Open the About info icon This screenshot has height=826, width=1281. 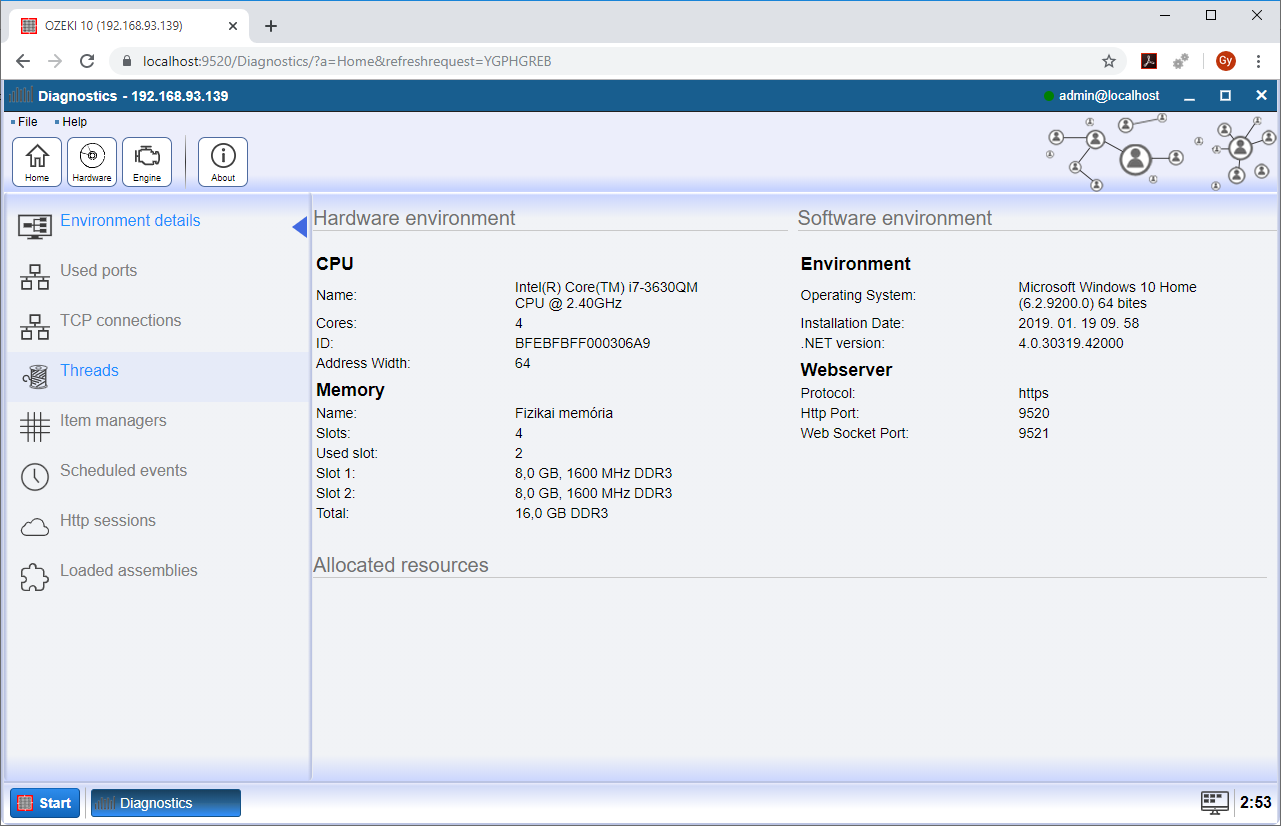click(x=223, y=162)
